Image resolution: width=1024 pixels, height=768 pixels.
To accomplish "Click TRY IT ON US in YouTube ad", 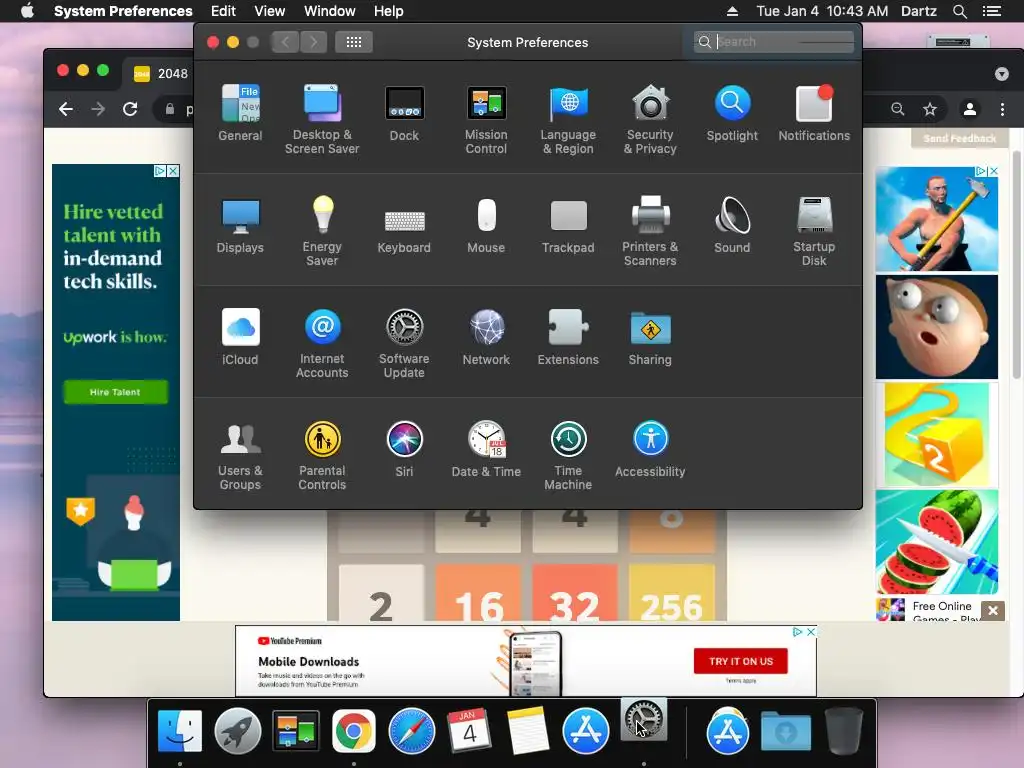I will coord(741,661).
